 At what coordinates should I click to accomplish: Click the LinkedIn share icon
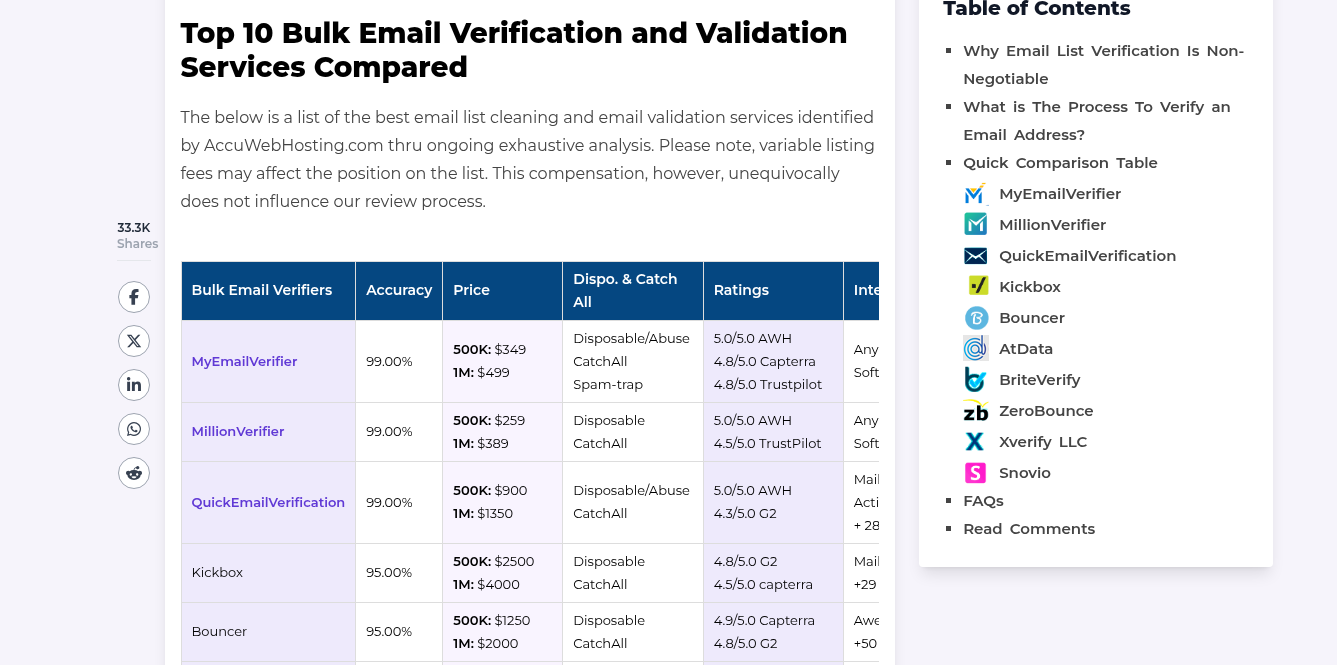point(134,385)
